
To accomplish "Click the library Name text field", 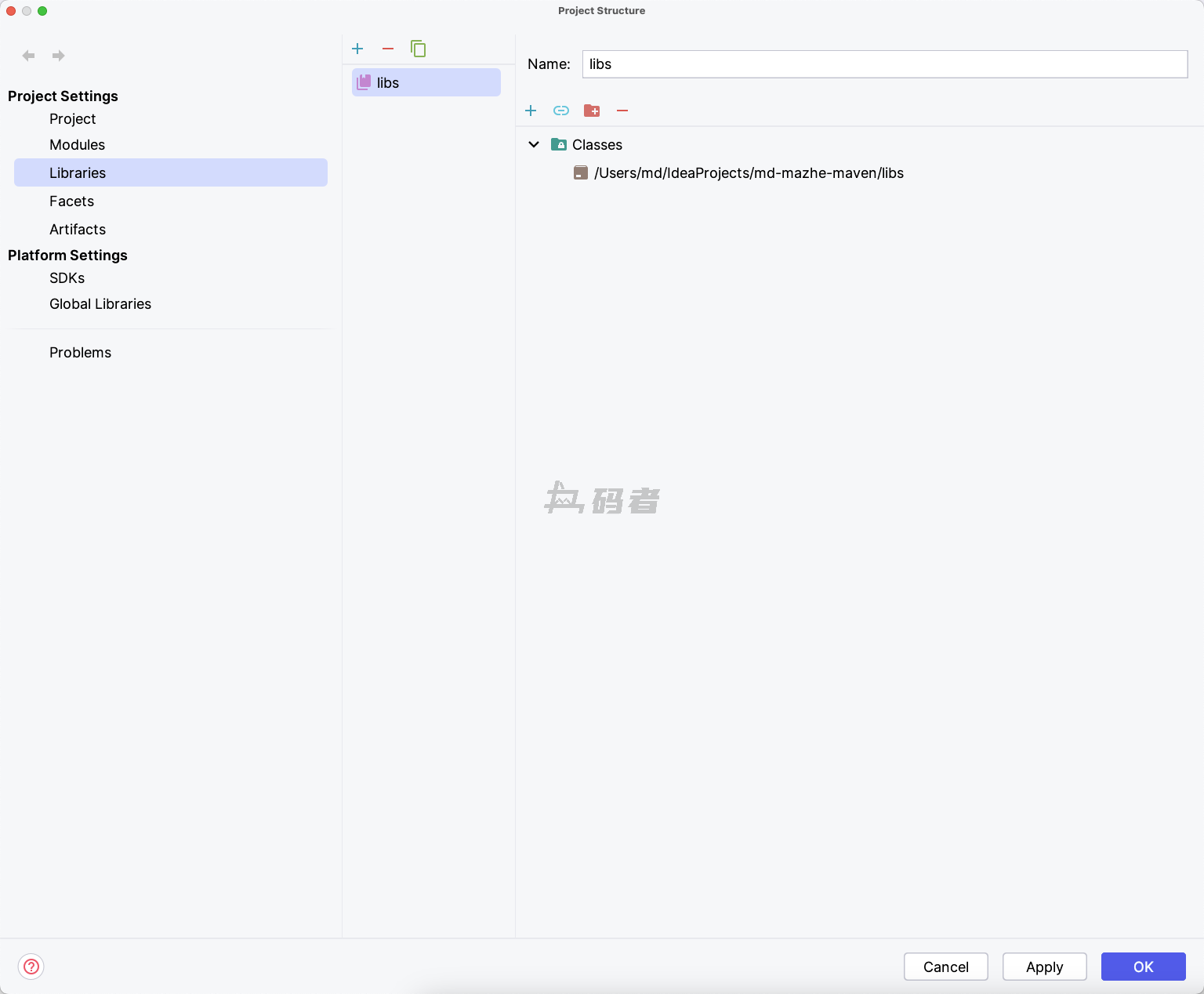I will click(x=884, y=64).
